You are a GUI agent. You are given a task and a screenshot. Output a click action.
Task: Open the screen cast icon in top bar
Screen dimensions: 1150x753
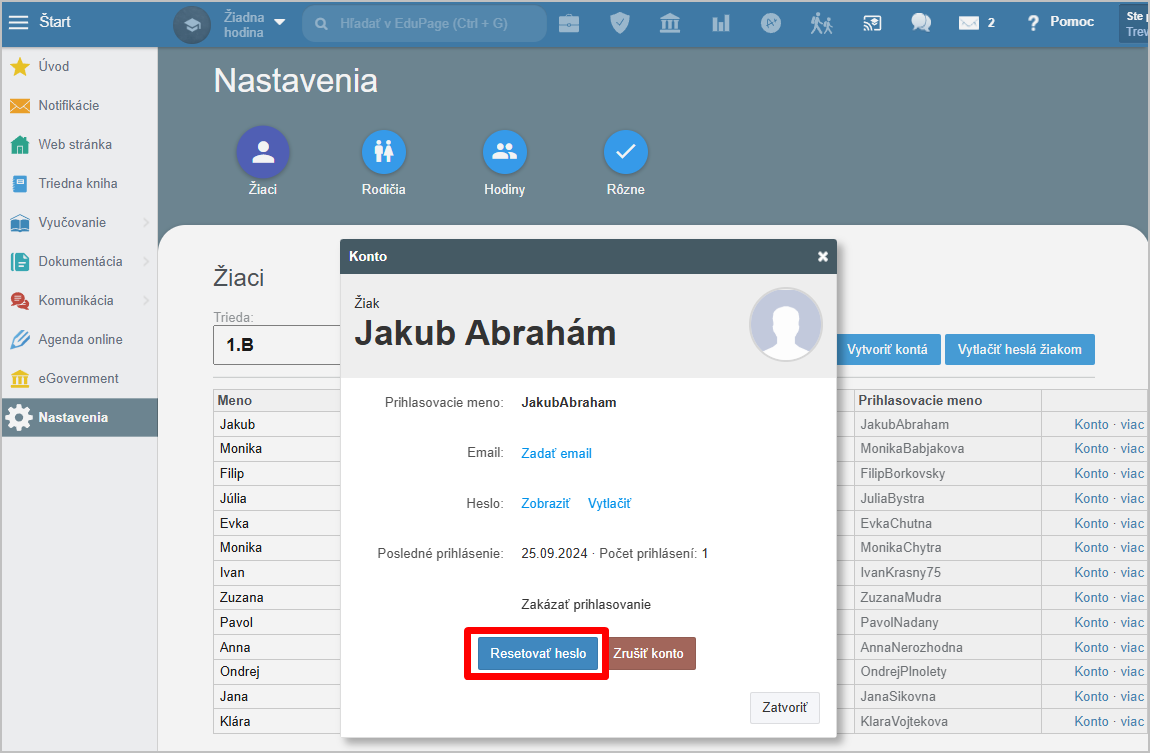tap(871, 23)
